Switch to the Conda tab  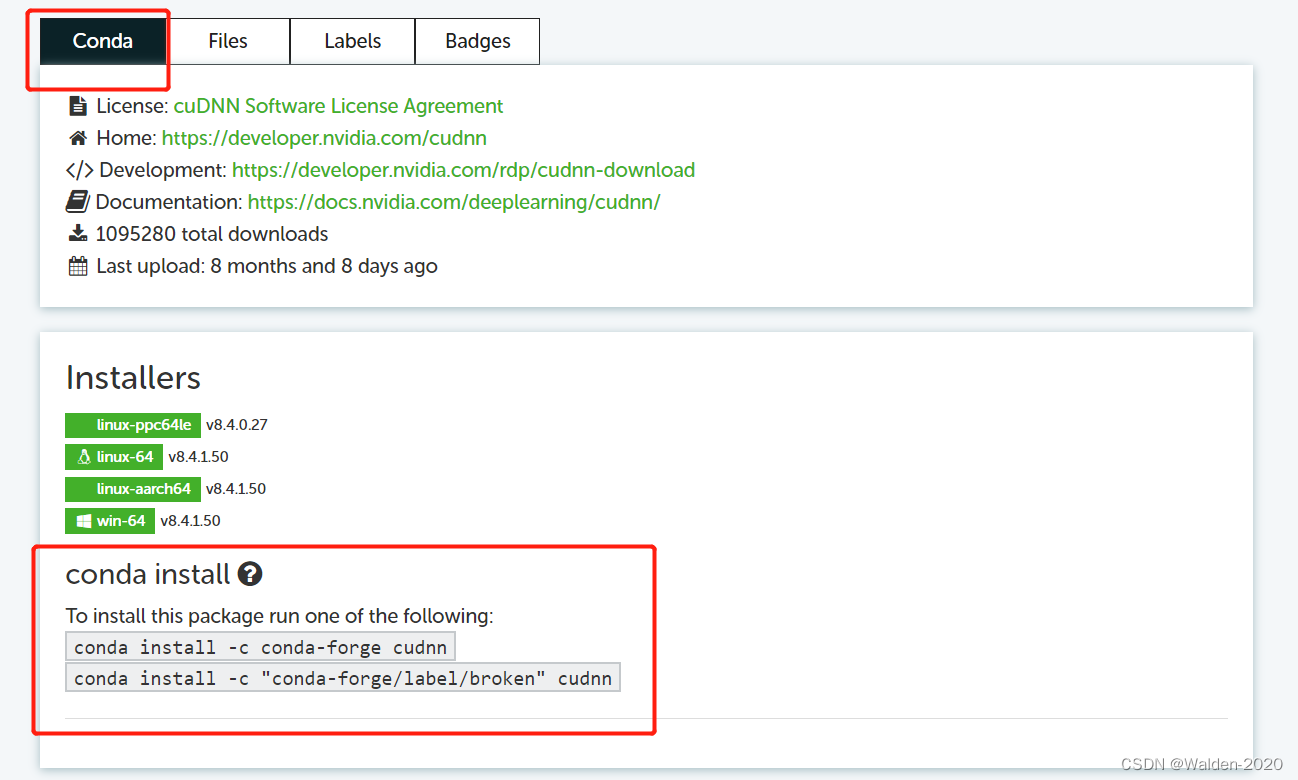pos(103,41)
